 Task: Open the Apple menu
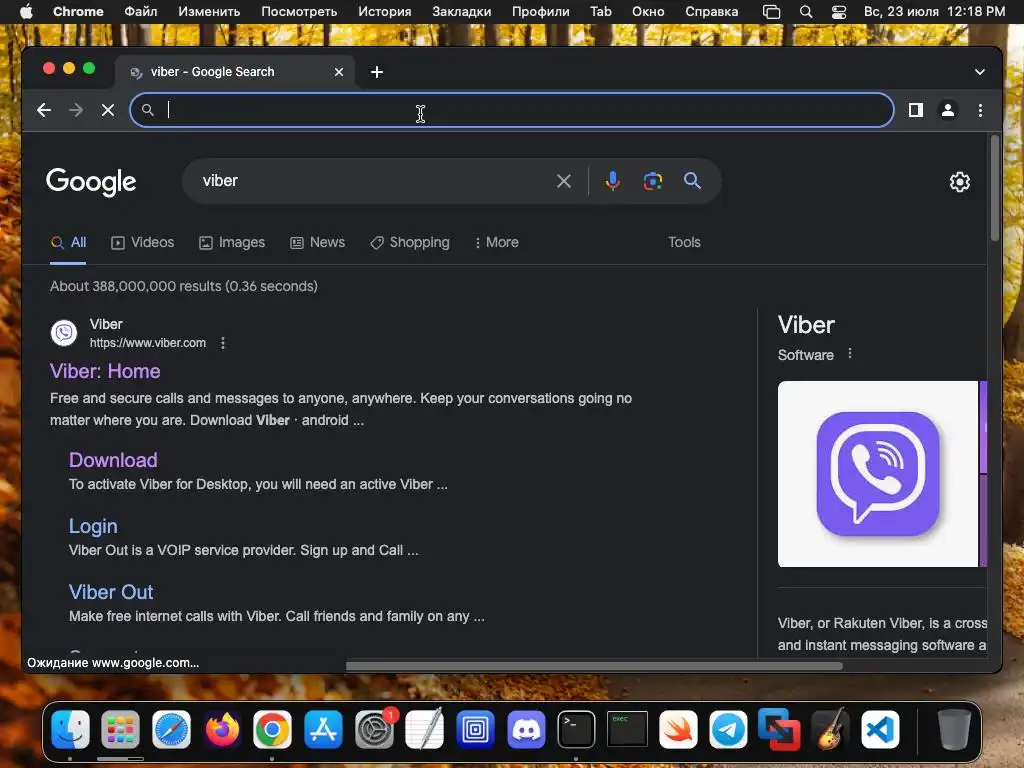pyautogui.click(x=26, y=11)
